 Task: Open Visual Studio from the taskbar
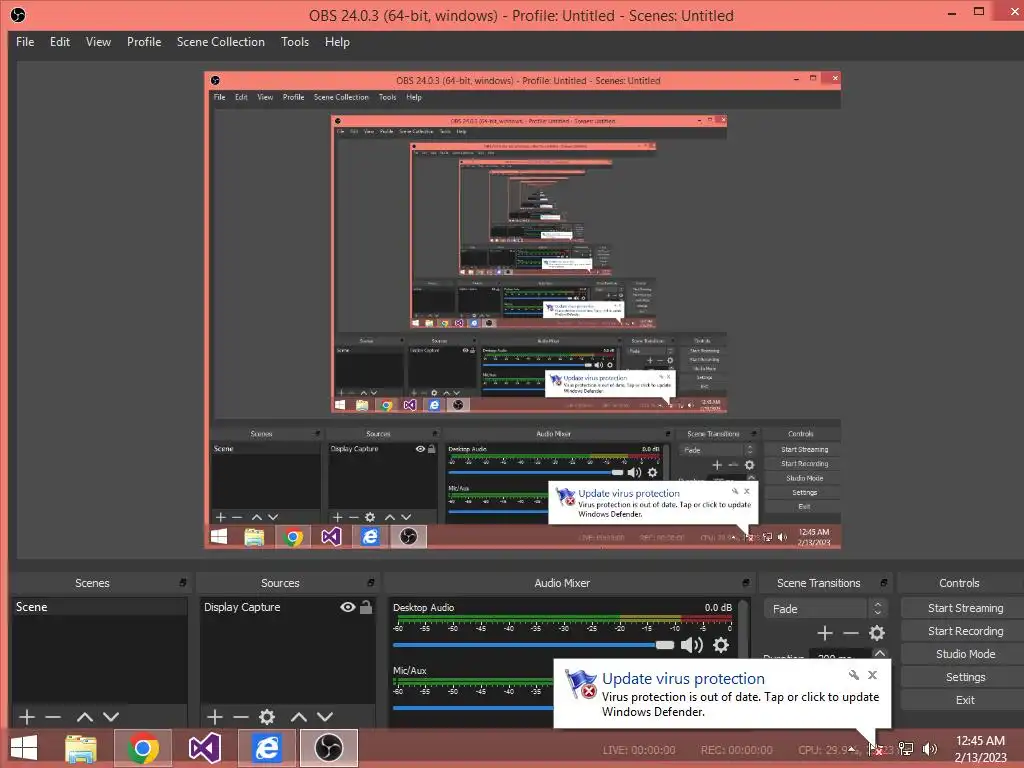pyautogui.click(x=204, y=748)
